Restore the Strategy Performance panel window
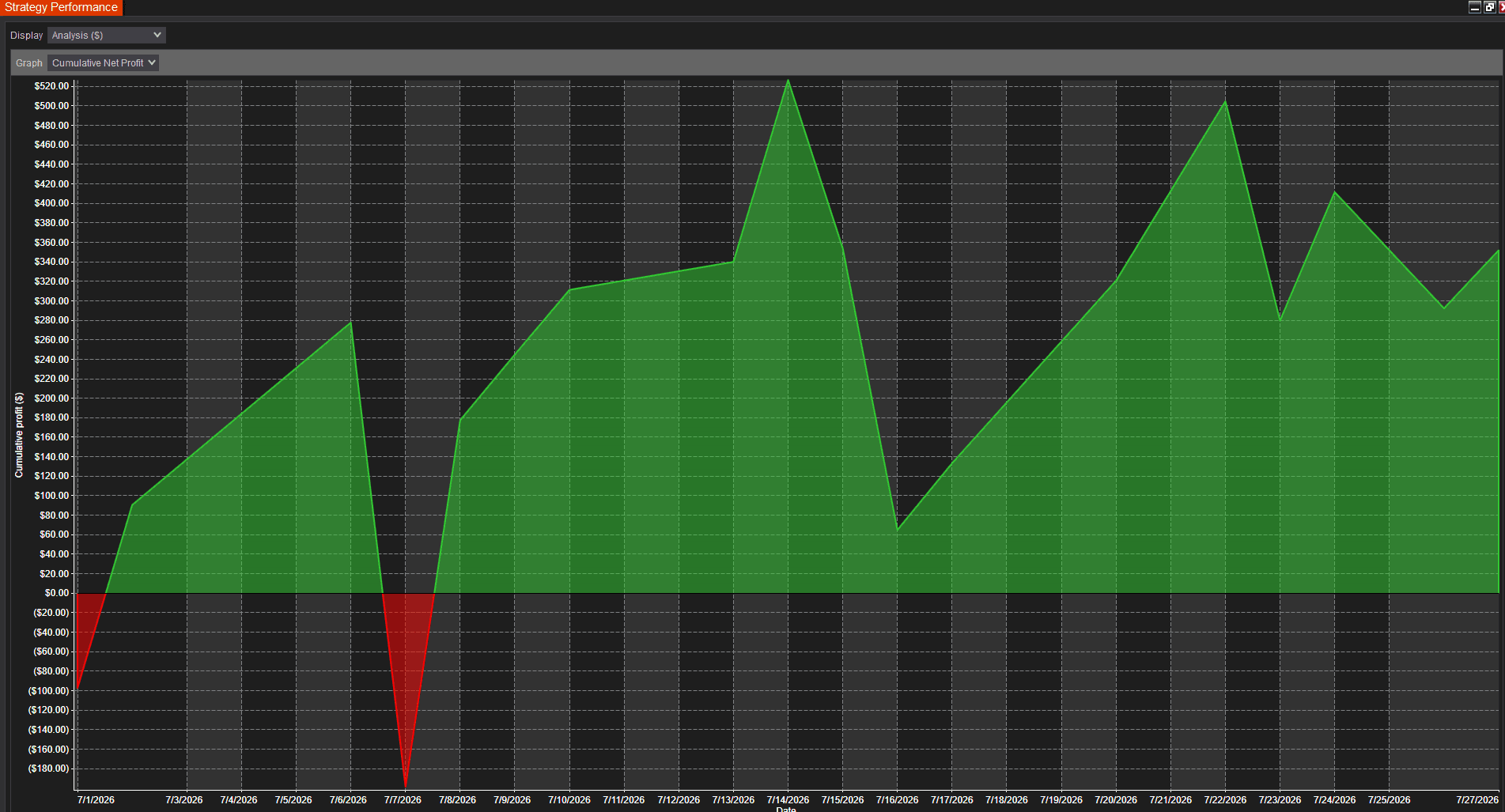 pyautogui.click(x=1489, y=7)
